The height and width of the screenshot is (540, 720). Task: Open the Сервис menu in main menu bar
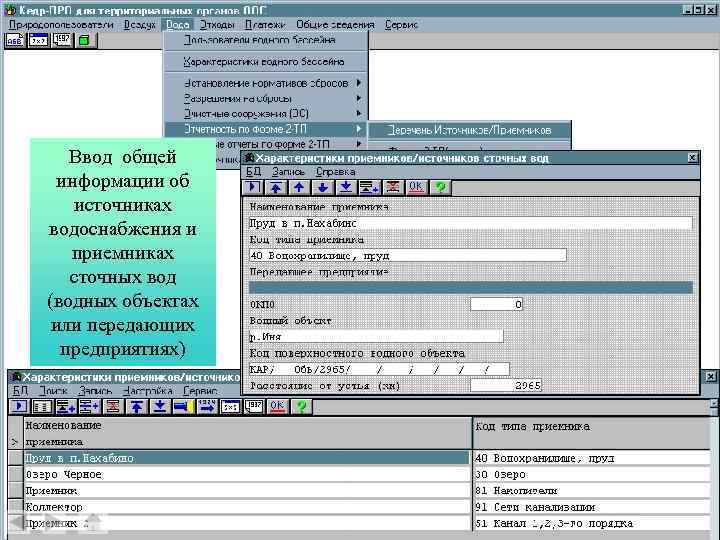[x=401, y=25]
